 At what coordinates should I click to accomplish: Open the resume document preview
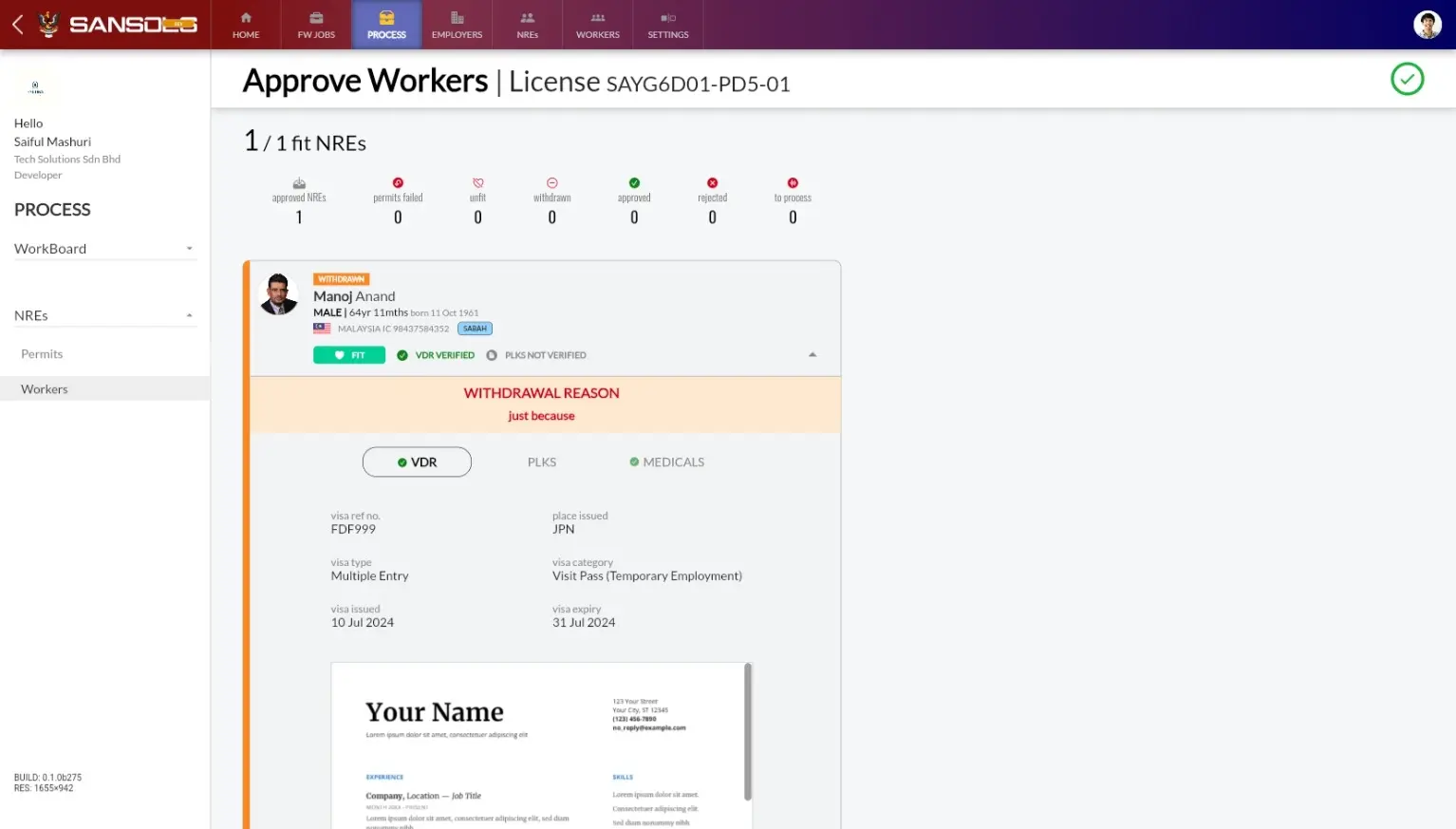(537, 745)
